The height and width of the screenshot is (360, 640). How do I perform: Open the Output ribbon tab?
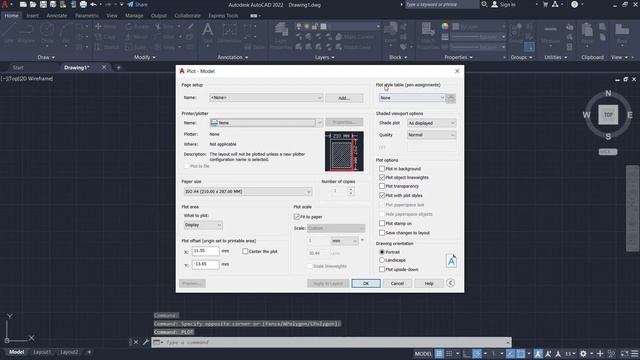coord(159,16)
